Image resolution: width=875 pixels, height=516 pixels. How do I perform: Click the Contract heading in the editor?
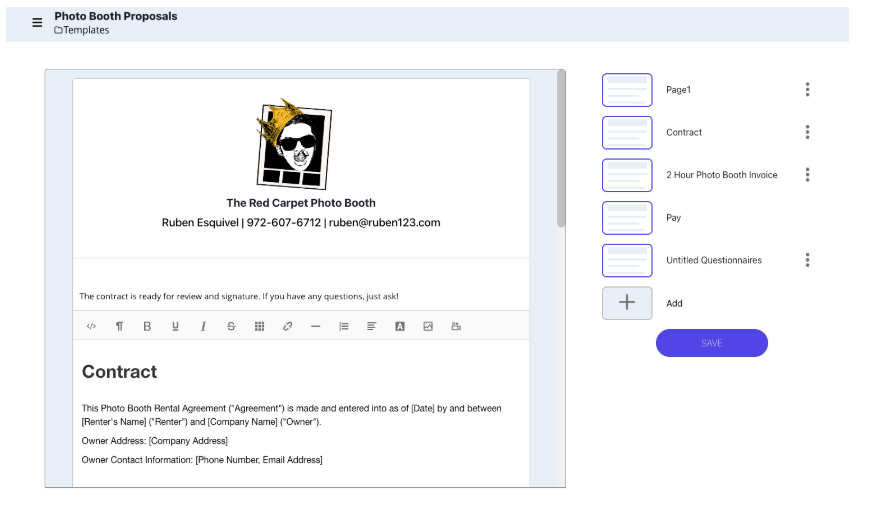(119, 372)
